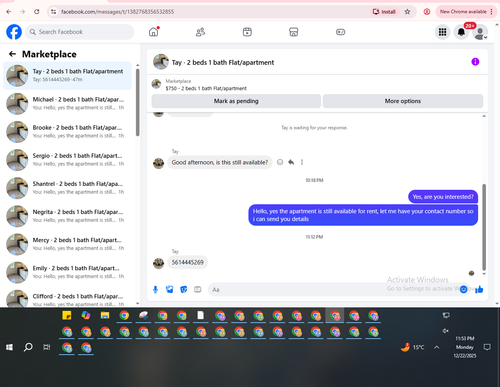
Task: Choose a GIF from GIF icon
Action: click(198, 289)
